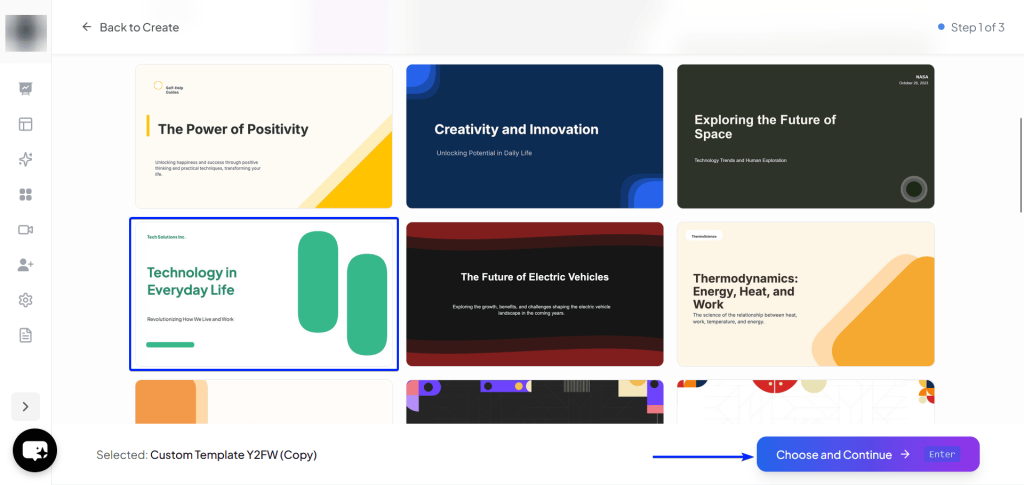1024x485 pixels.
Task: Click the blurred profile avatar at top left
Action: [26, 33]
